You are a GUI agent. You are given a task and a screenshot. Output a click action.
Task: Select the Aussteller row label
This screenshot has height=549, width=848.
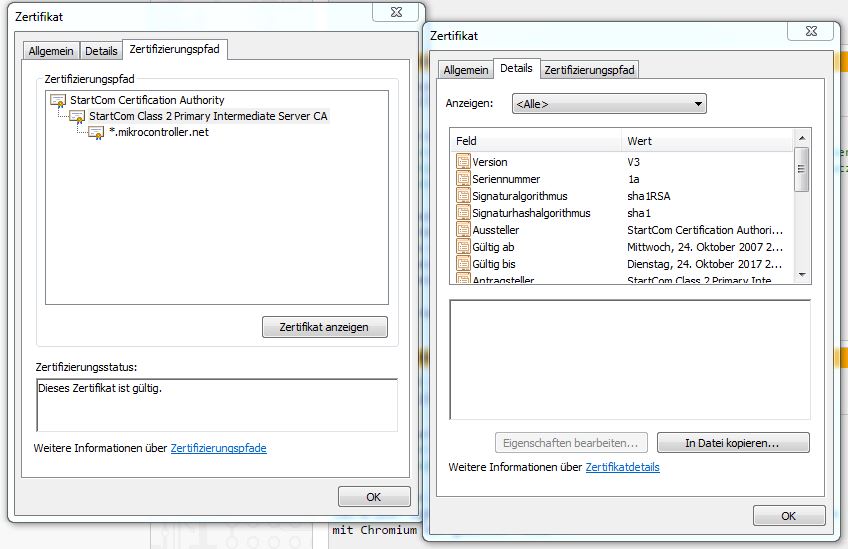(496, 230)
